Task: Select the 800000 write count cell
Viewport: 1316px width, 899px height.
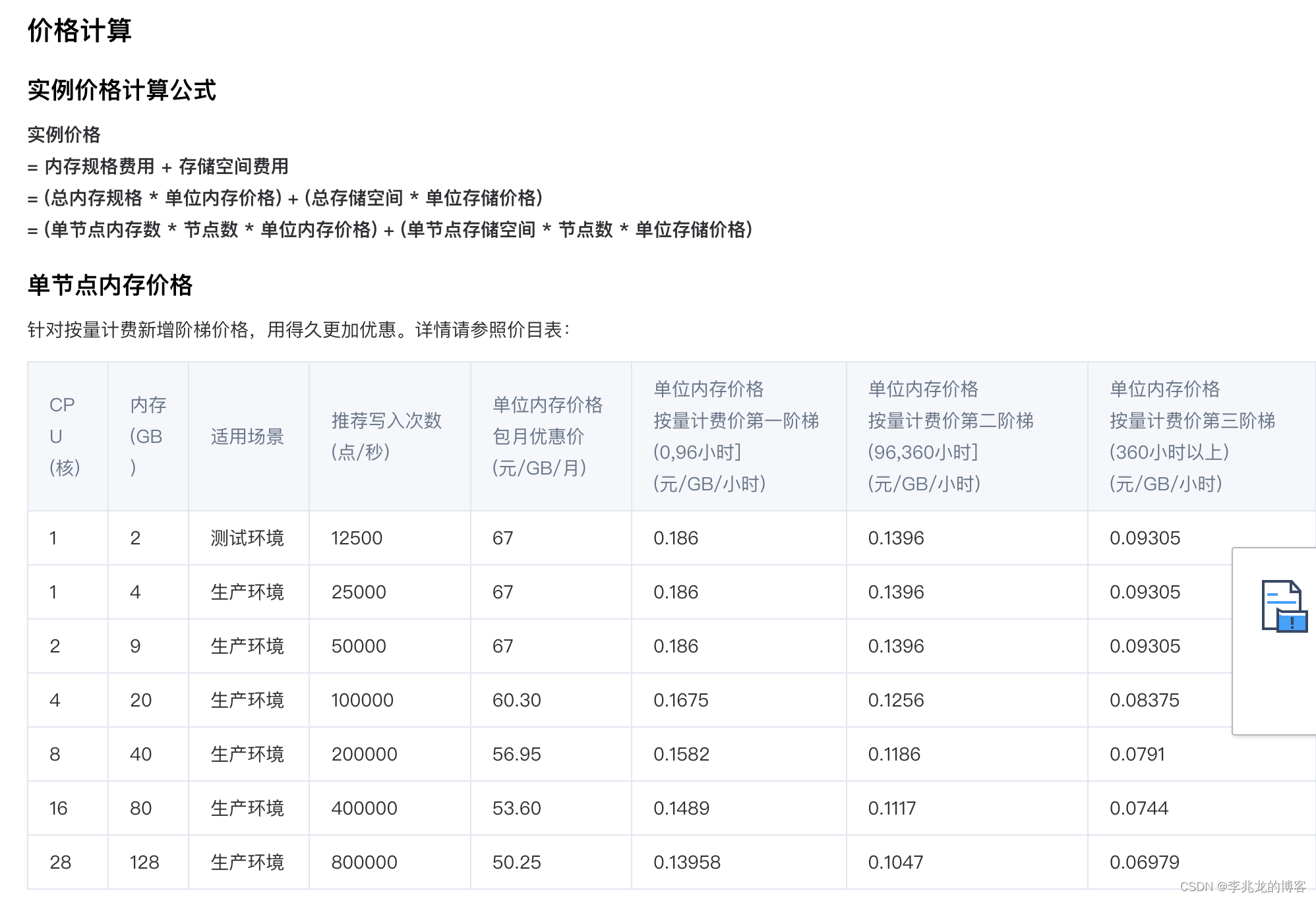Action: pos(364,862)
